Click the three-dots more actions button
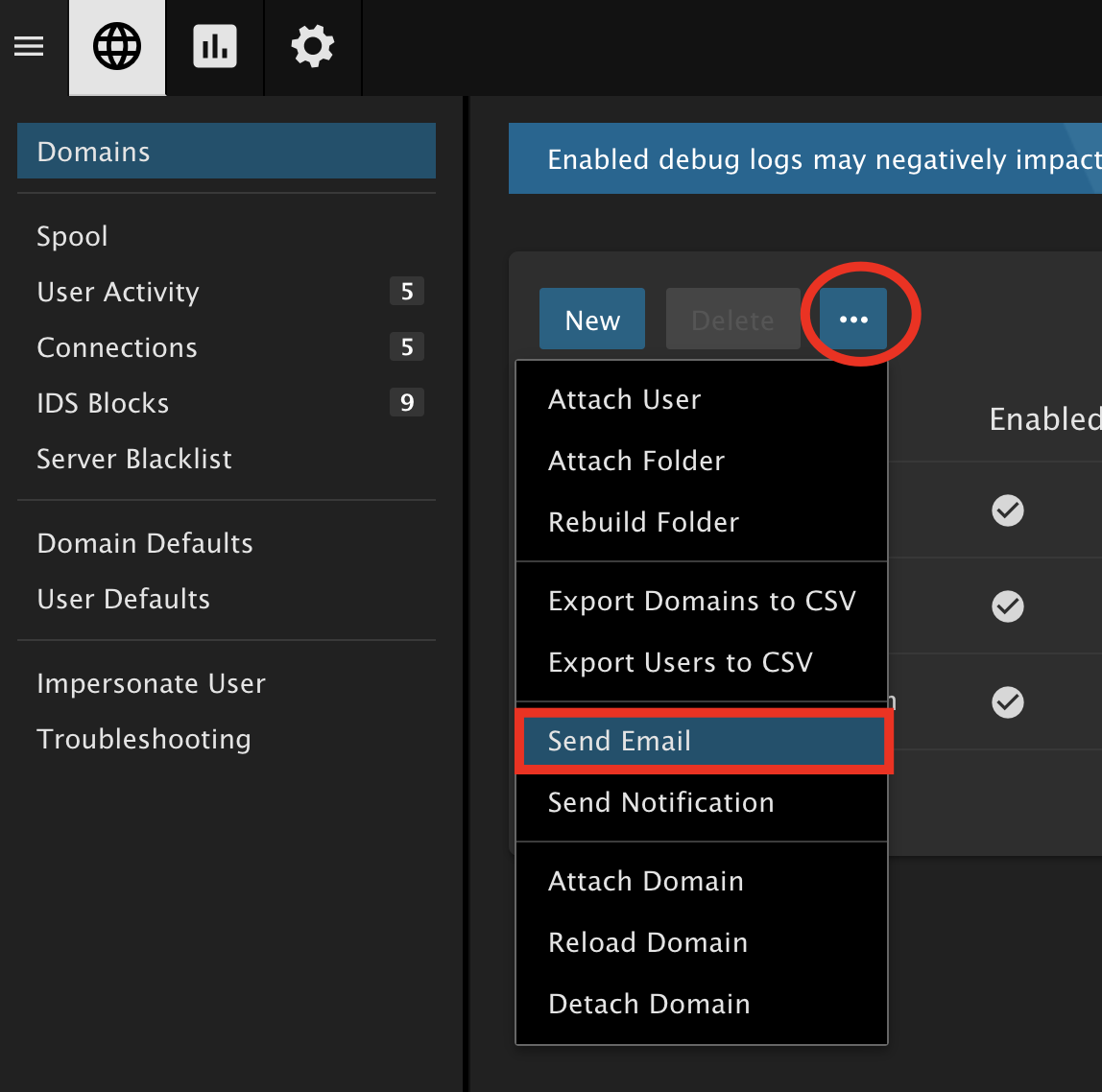Viewport: 1102px width, 1092px height. [x=853, y=320]
